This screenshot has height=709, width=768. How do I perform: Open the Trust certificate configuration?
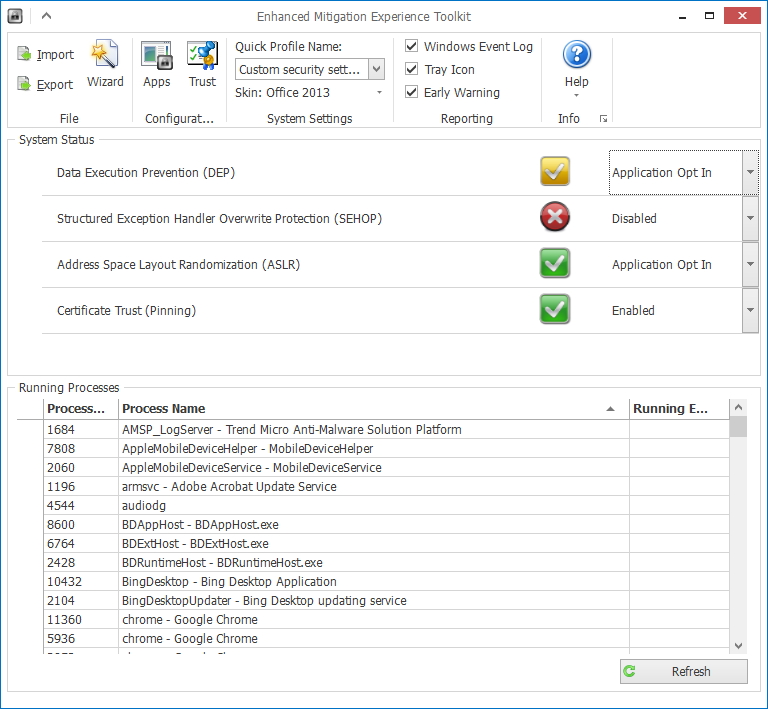202,64
